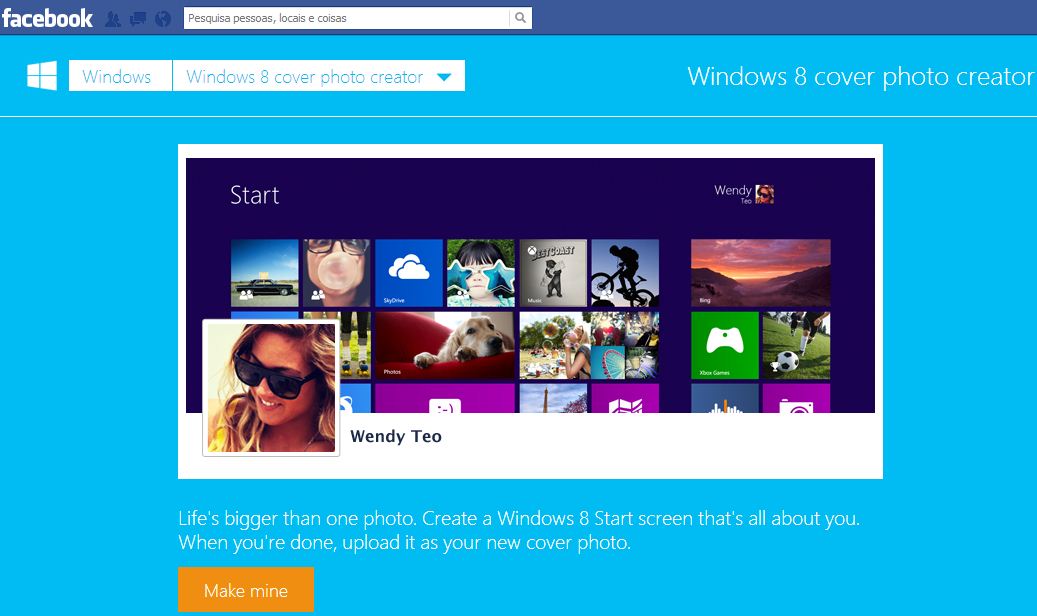Click the purple messaging smiley tile

444,398
